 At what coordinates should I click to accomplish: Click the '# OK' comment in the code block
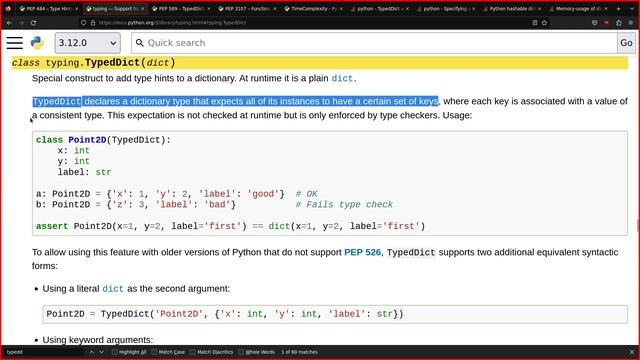click(x=306, y=194)
